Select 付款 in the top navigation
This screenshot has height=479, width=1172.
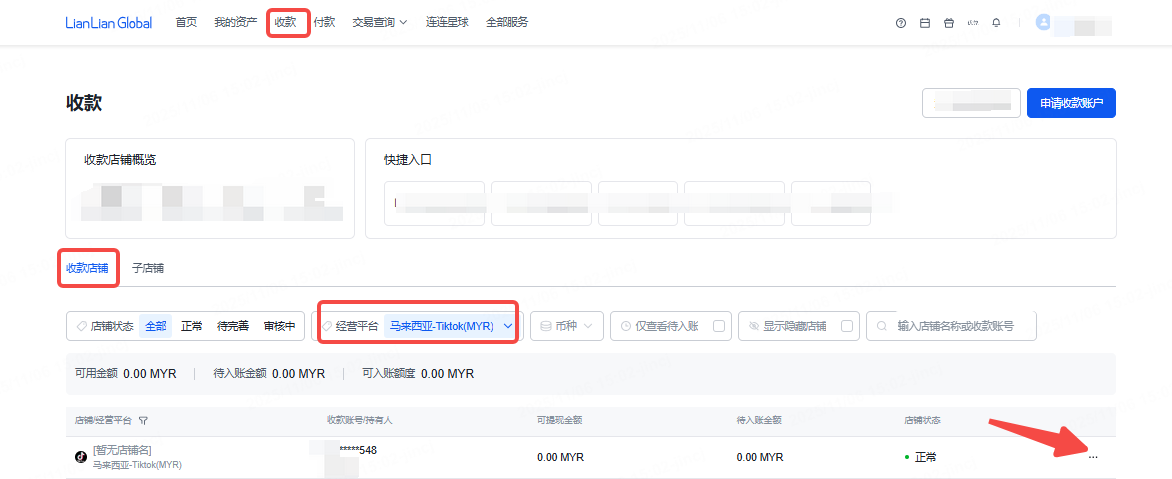(324, 22)
